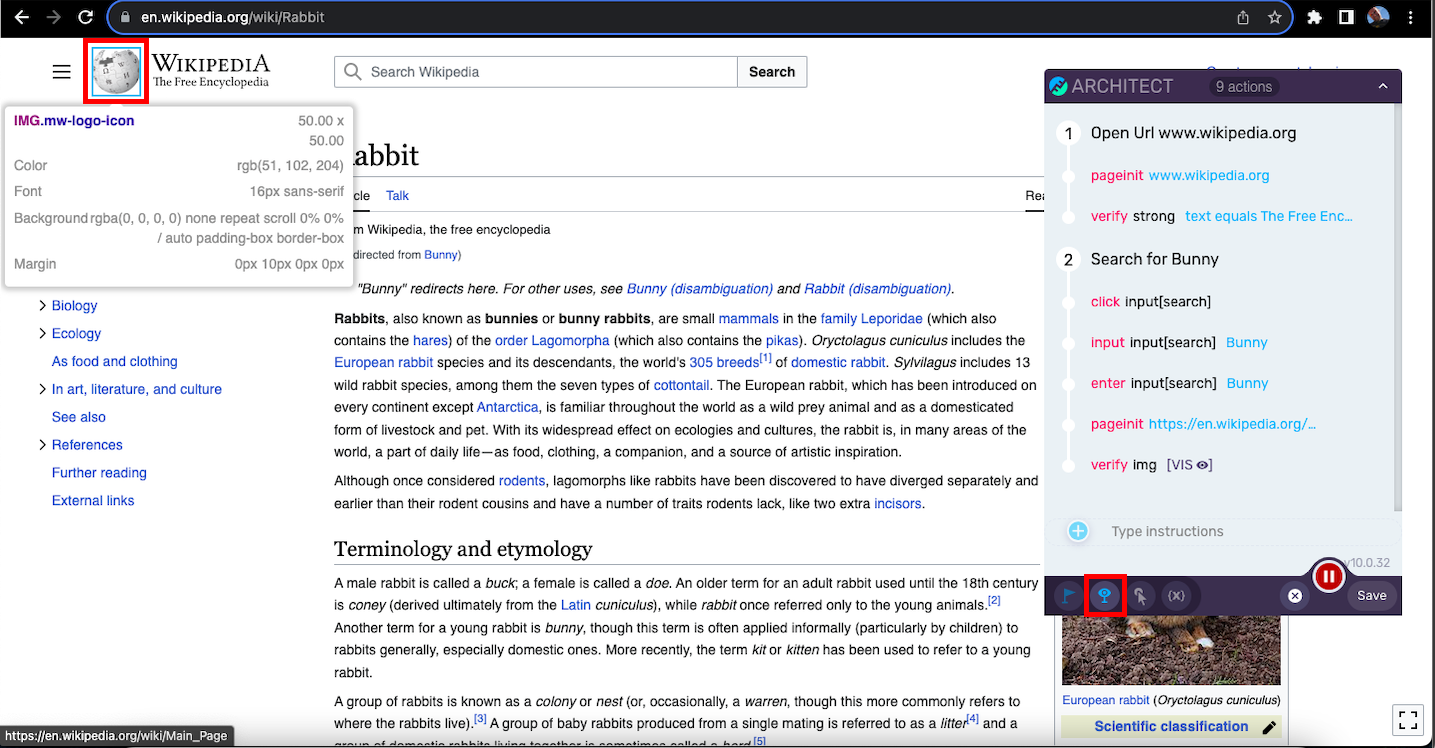Click the share icon in address bar
The height and width of the screenshot is (748, 1435).
pos(1243,17)
